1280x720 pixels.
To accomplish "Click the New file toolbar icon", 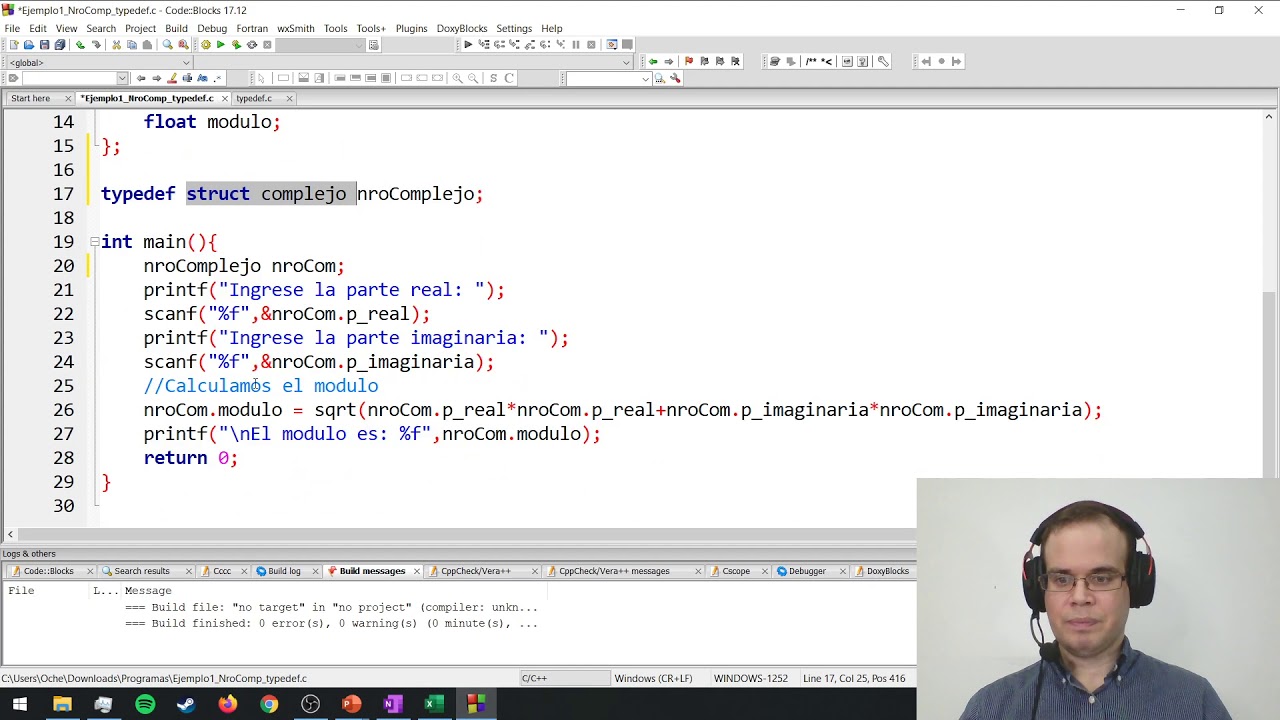I will 14,44.
